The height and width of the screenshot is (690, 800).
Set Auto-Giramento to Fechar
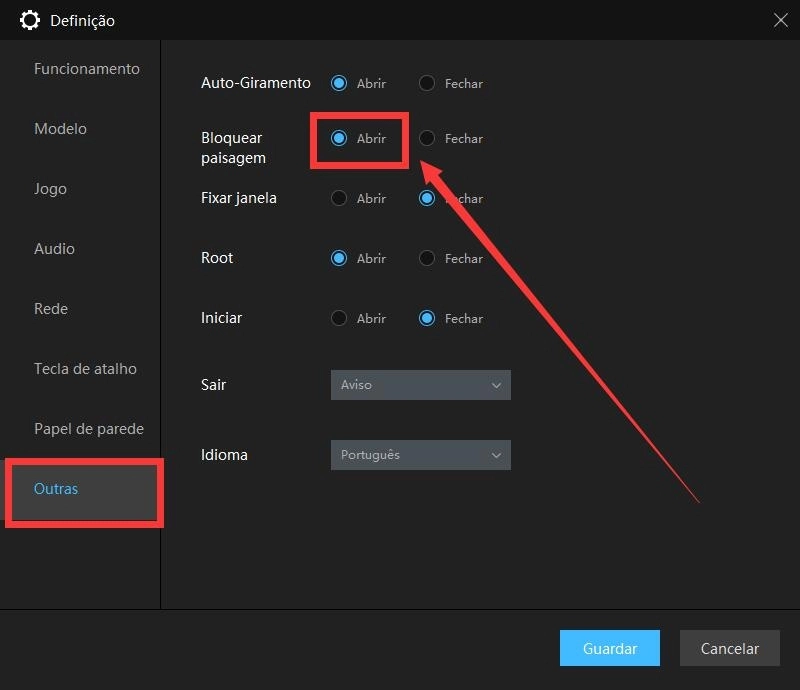click(x=427, y=84)
